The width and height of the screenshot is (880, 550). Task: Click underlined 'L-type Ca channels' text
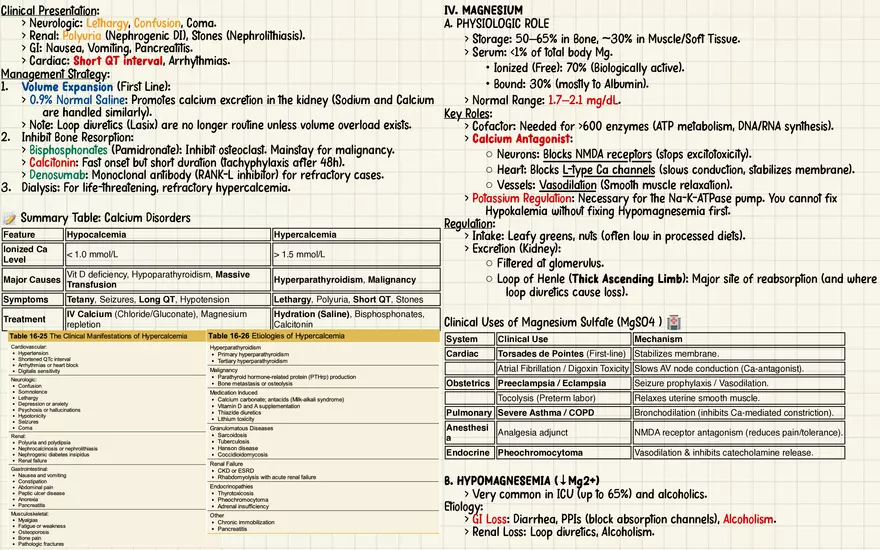[608, 169]
